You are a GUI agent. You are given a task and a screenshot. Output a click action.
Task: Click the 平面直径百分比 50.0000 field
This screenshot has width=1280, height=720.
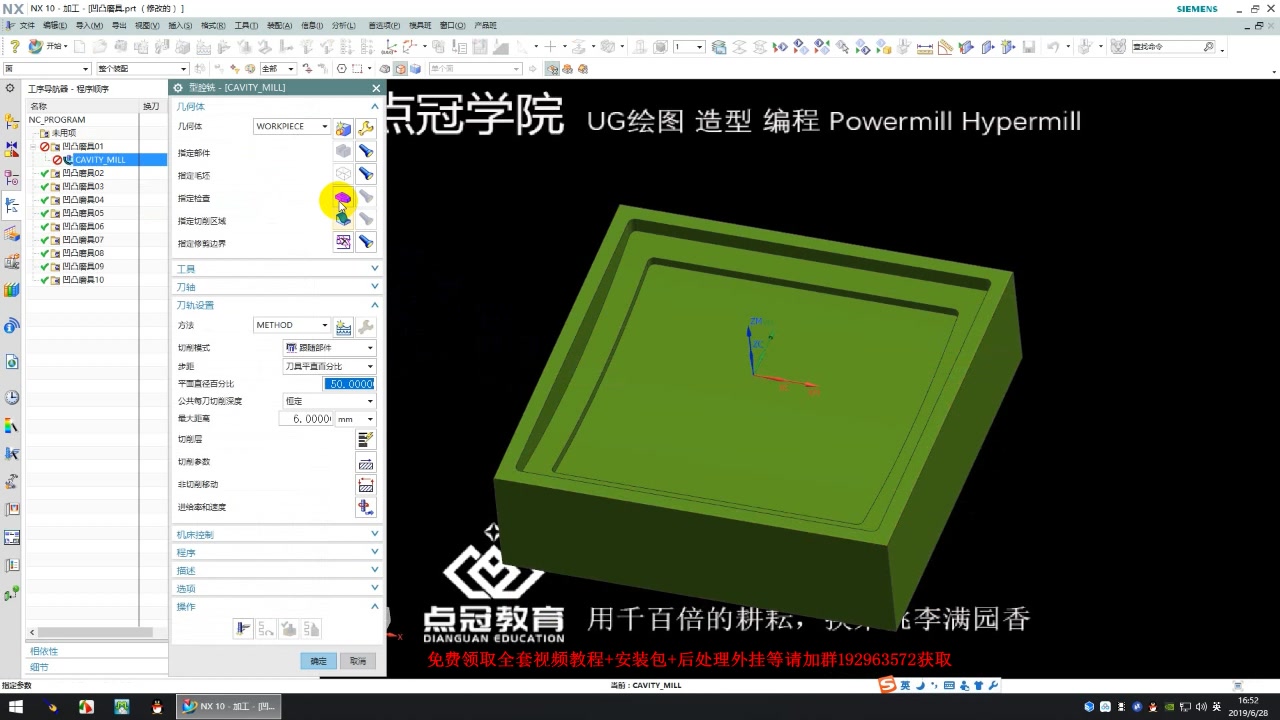pos(349,384)
